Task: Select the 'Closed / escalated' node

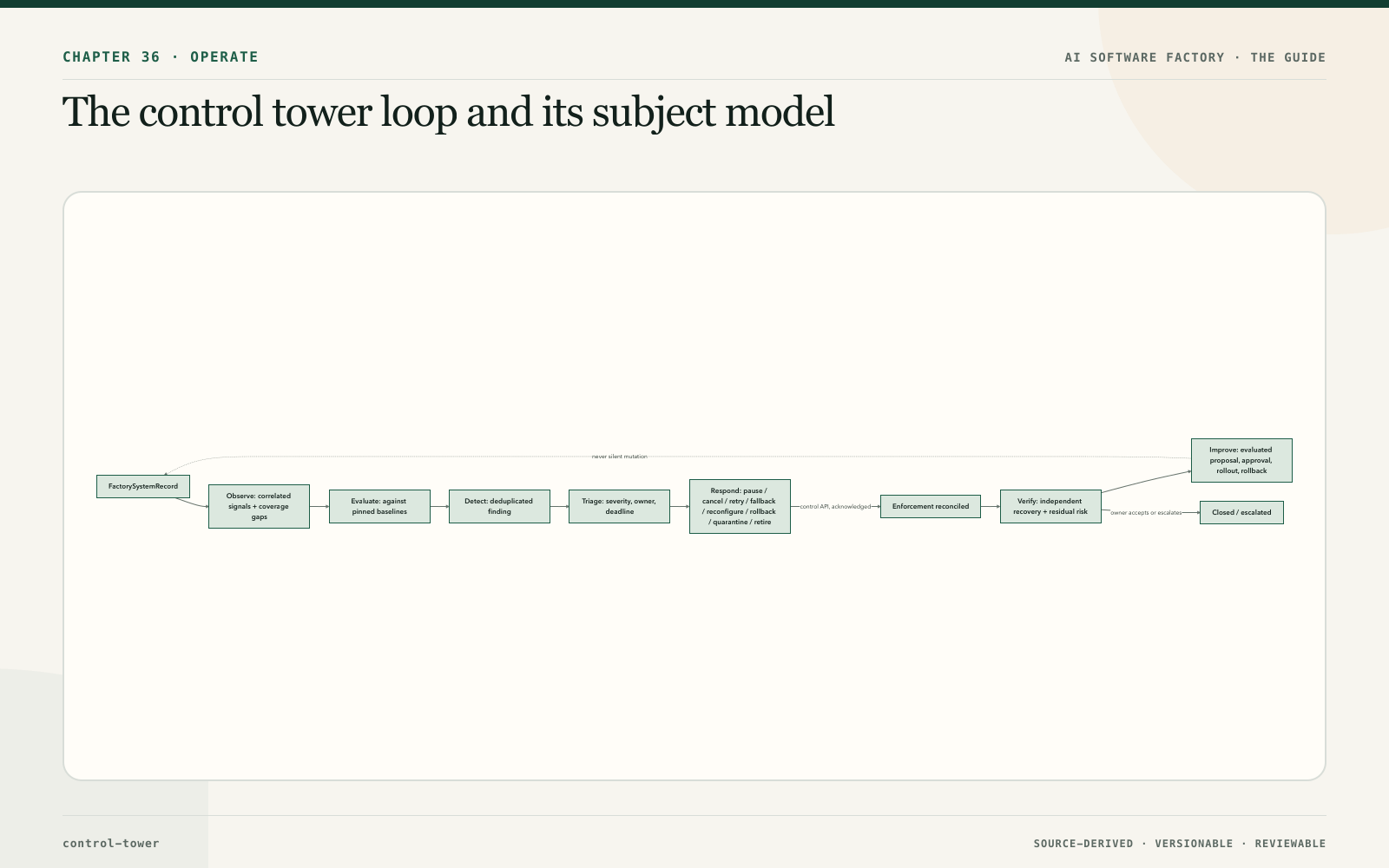Action: pos(1241,512)
